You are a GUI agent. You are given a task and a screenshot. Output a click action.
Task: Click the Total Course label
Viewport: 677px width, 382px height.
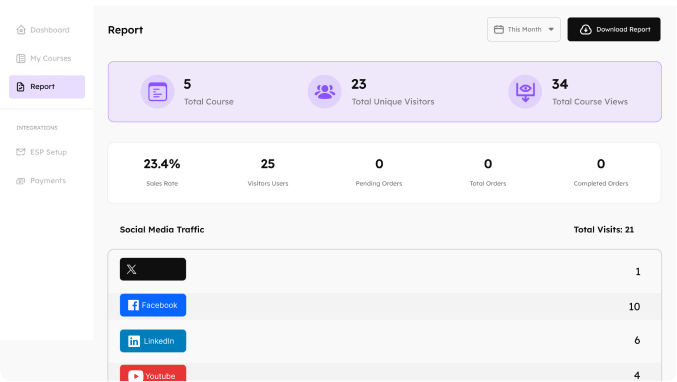pyautogui.click(x=209, y=102)
